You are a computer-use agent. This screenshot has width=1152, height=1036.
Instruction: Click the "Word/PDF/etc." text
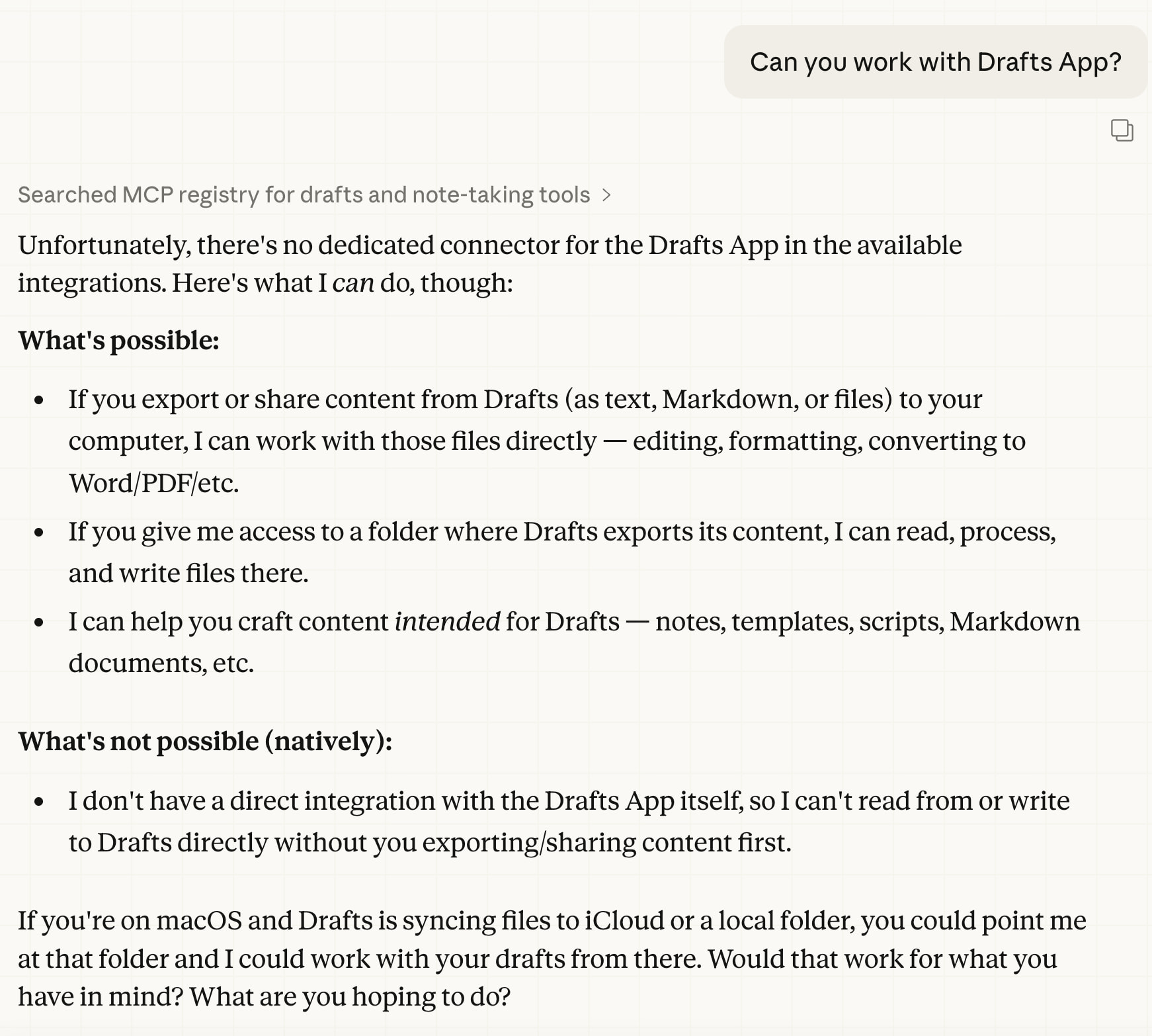(x=153, y=484)
